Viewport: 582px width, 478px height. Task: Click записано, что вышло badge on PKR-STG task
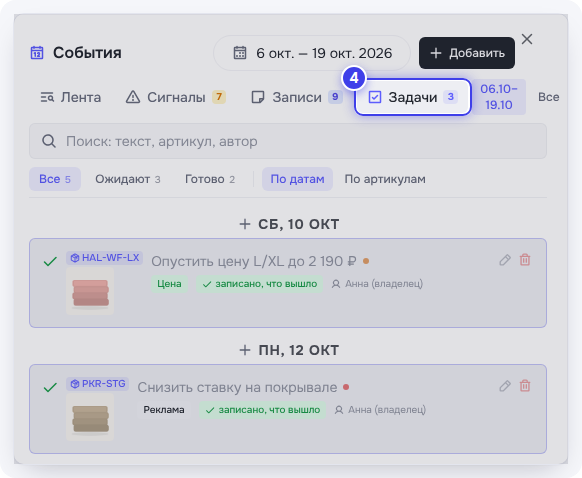262,410
